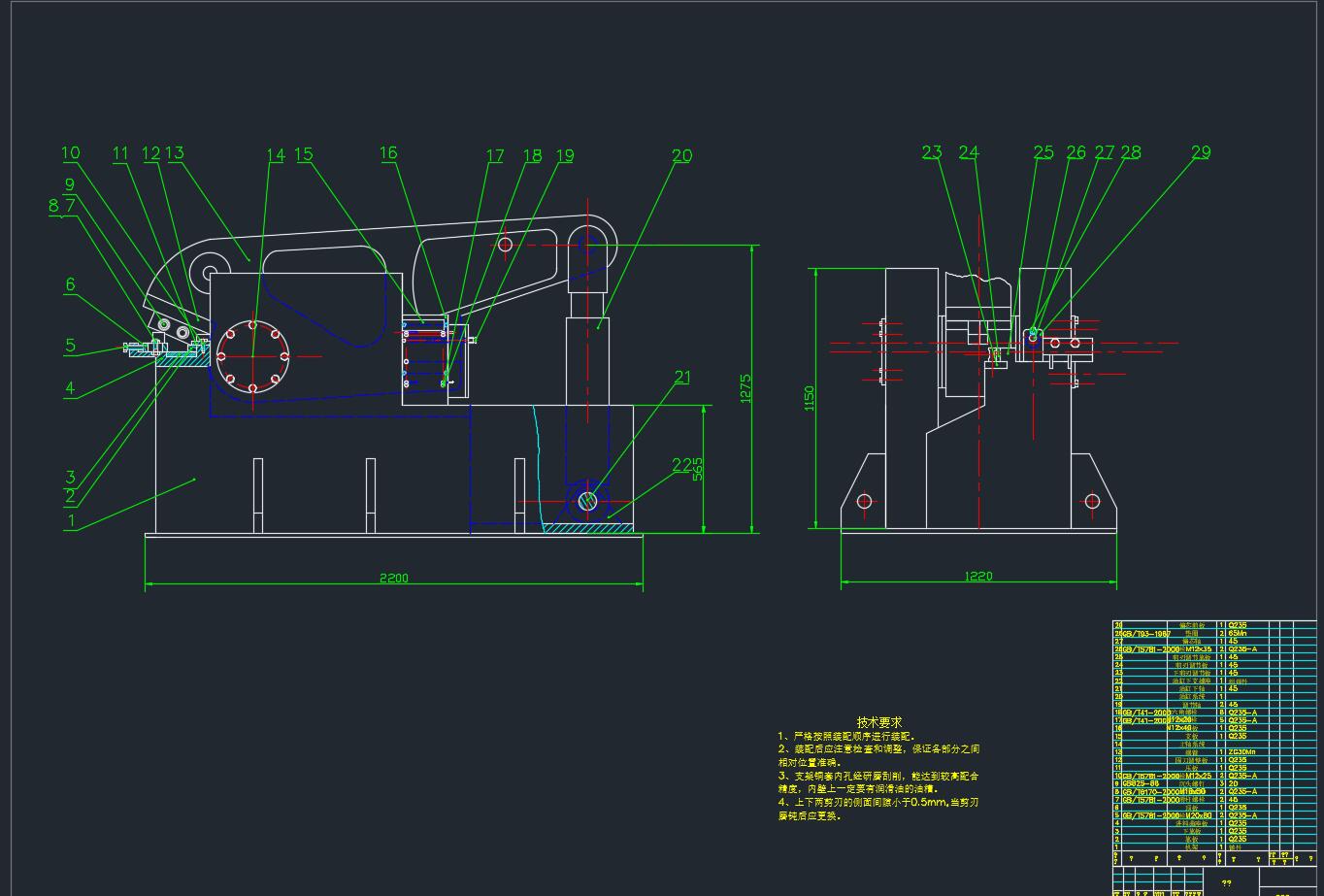Click part callout number 14

[276, 155]
